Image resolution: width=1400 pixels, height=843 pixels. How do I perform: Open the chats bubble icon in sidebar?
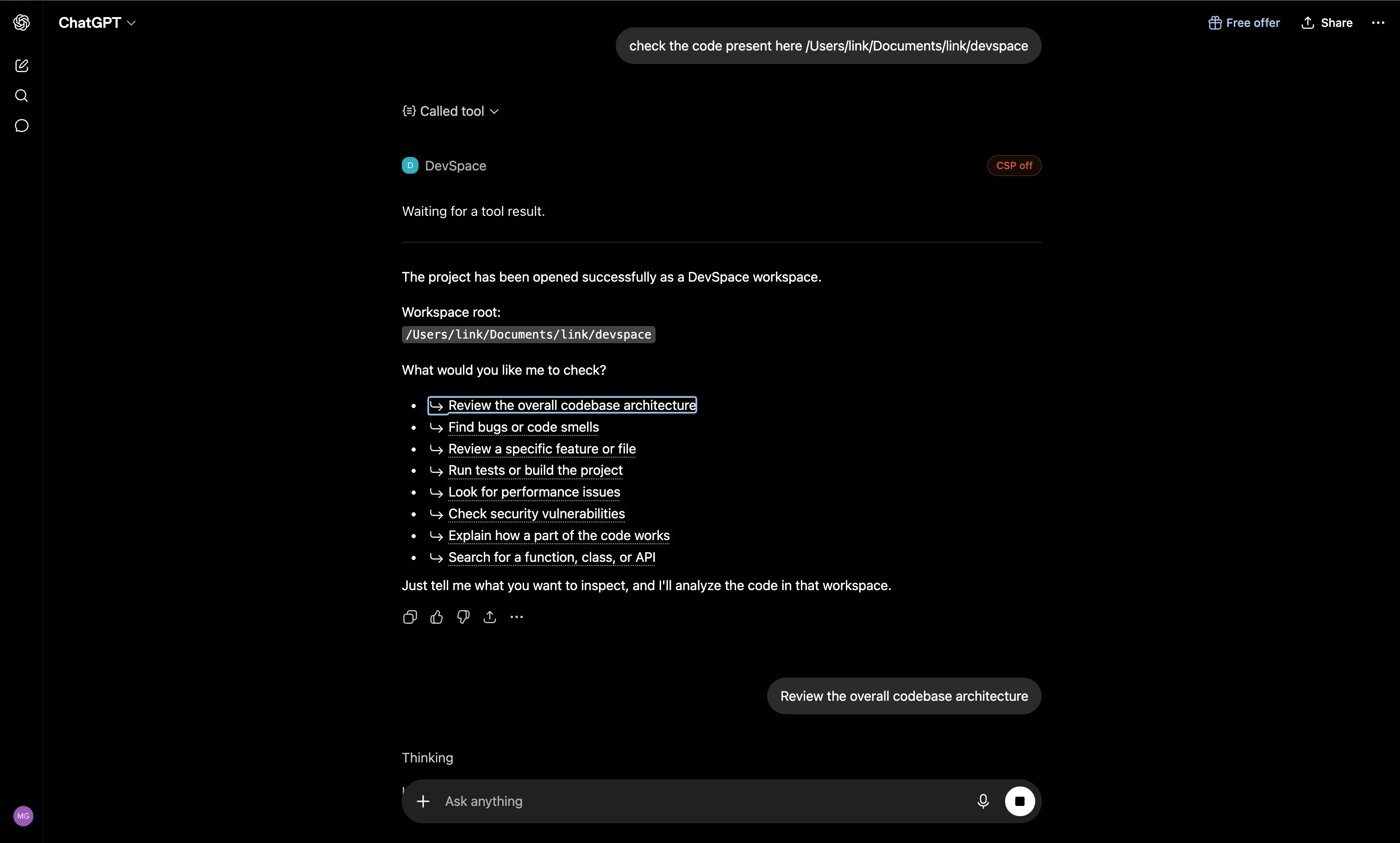[22, 126]
